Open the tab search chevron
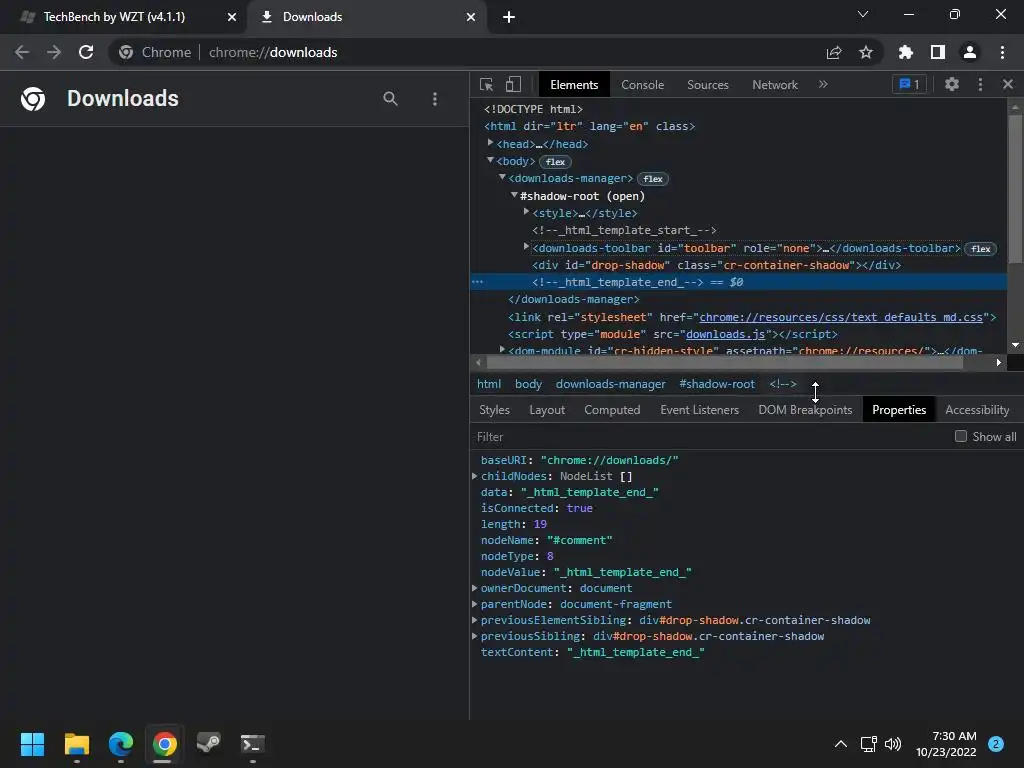Viewport: 1024px width, 768px height. 863,14
